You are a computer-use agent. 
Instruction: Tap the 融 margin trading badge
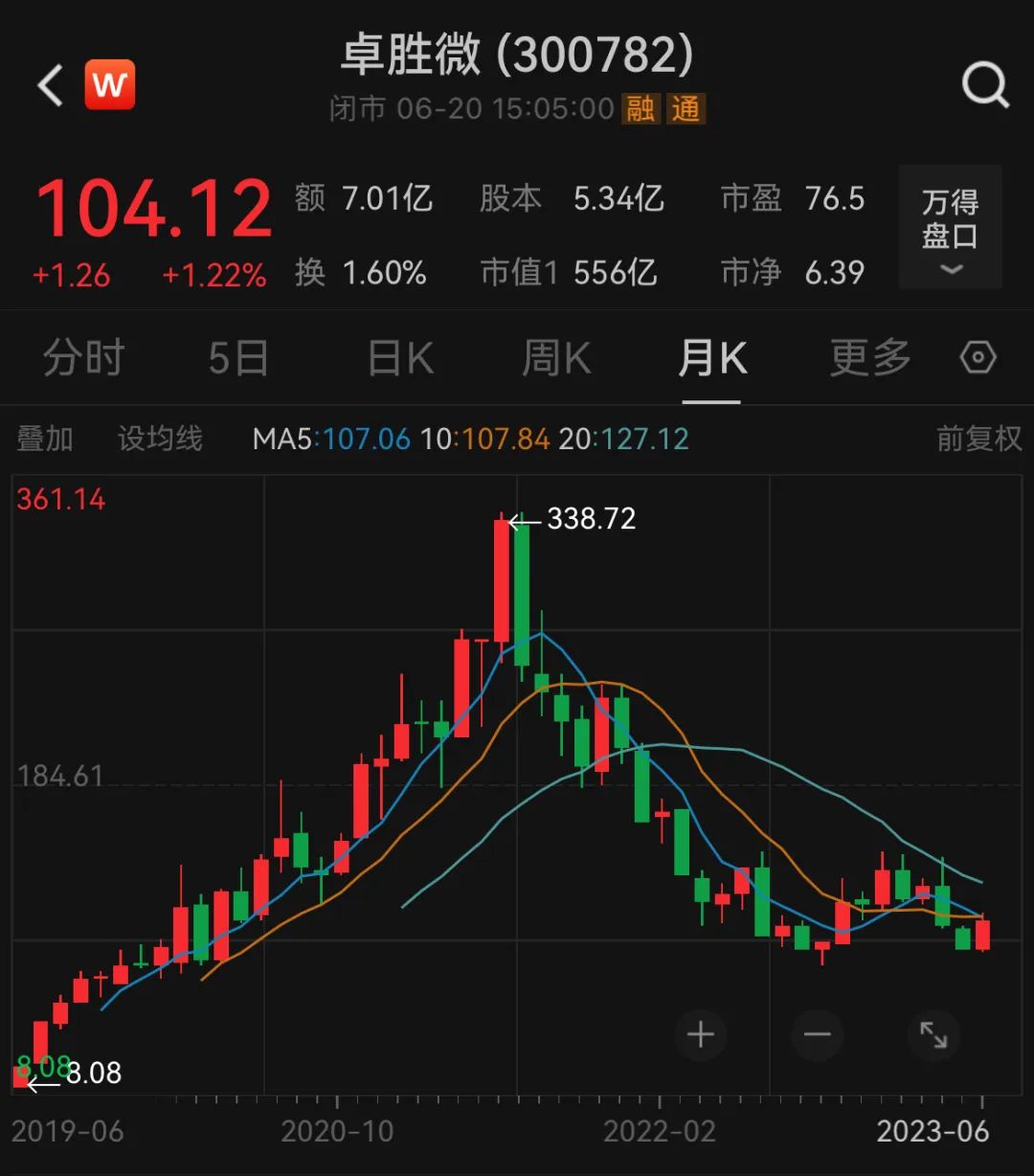click(641, 108)
